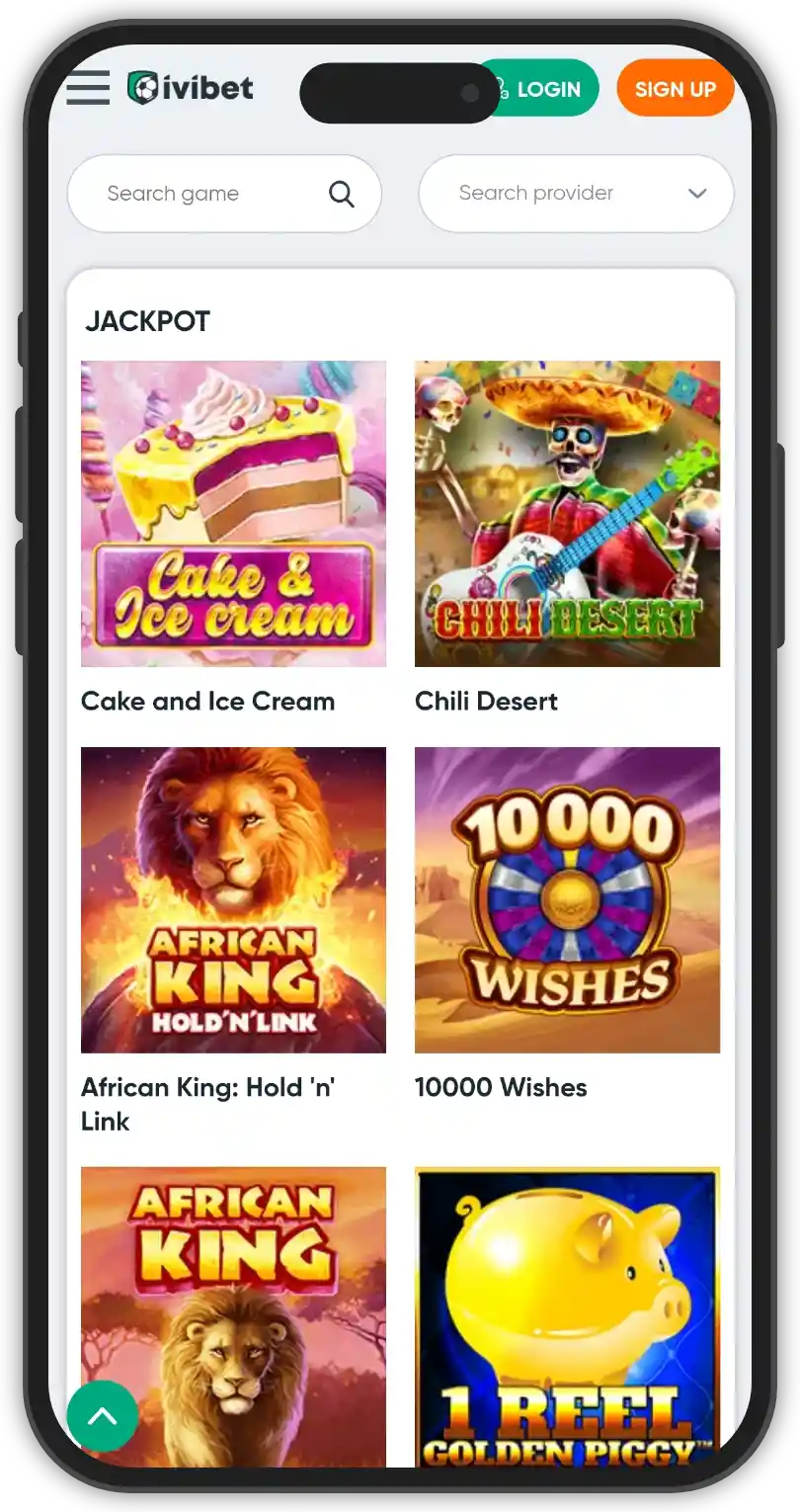This screenshot has height=1512, width=800.
Task: Open the African King Hold'n'Link thumbnail
Action: [x=233, y=900]
